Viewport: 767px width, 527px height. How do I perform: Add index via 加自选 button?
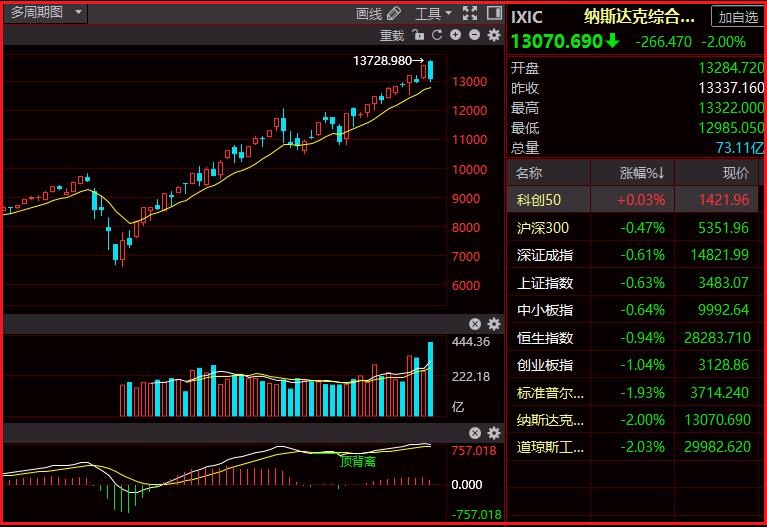(738, 17)
